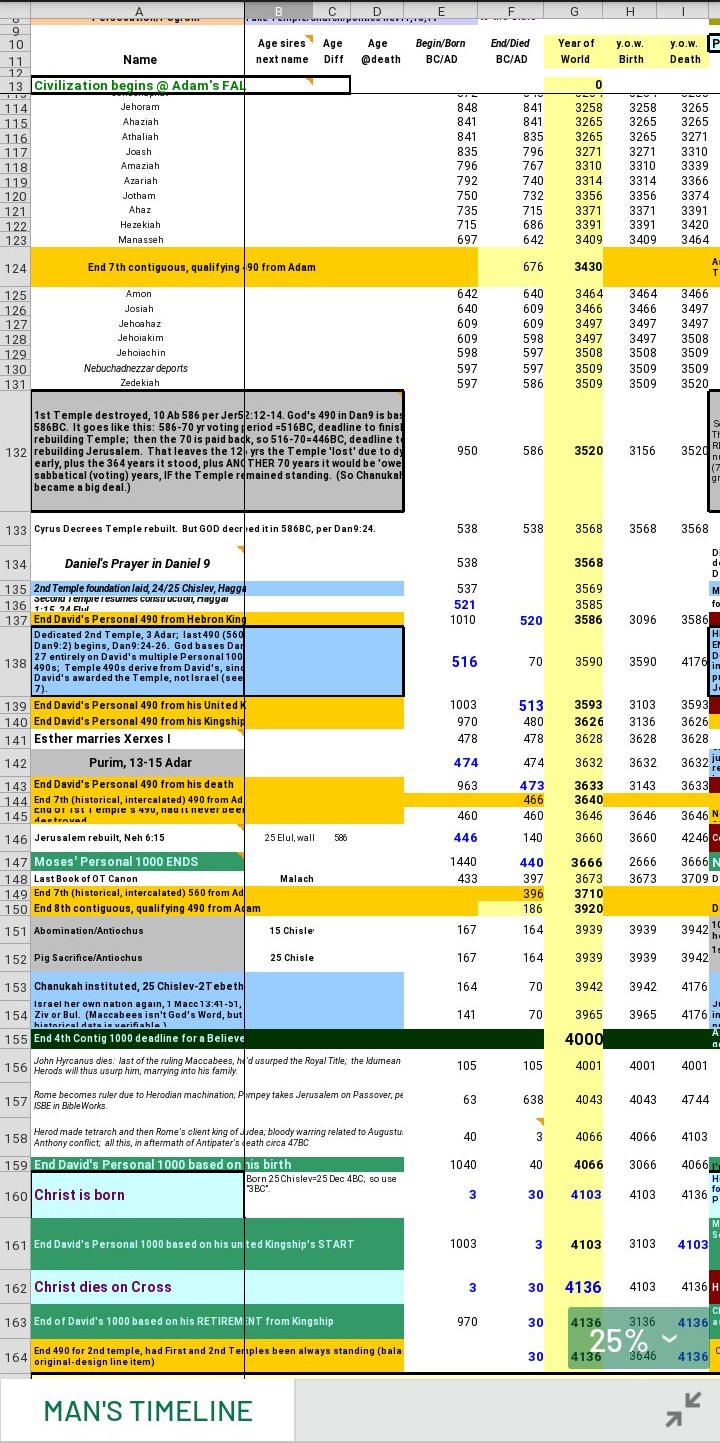Click the 'Year of World' header cell
This screenshot has width=720, height=1443.
(x=575, y=51)
